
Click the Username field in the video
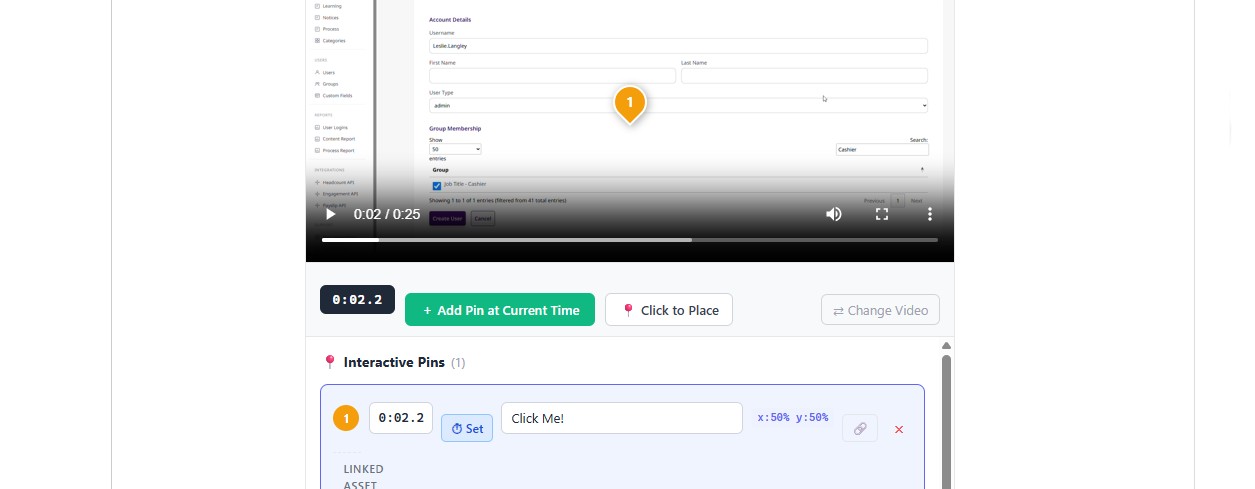tap(678, 46)
